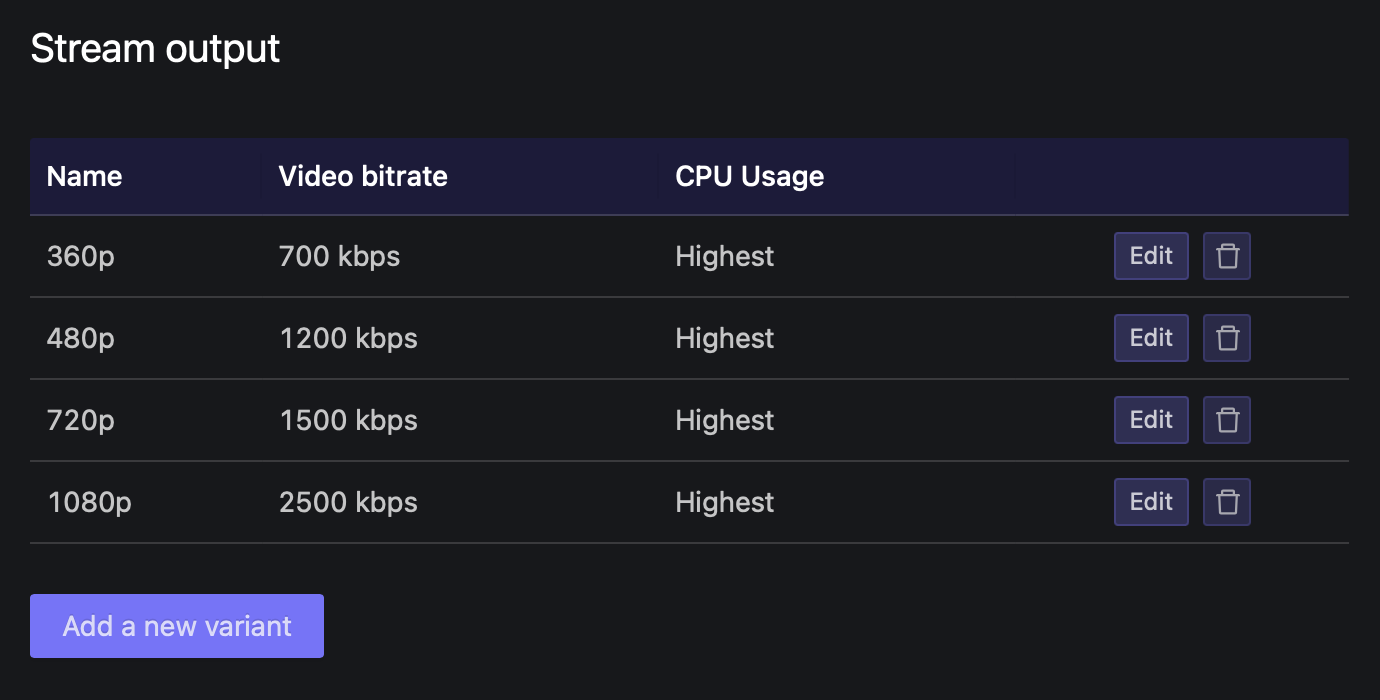Edit the 720p stream variant
The image size is (1380, 700).
click(x=1151, y=420)
